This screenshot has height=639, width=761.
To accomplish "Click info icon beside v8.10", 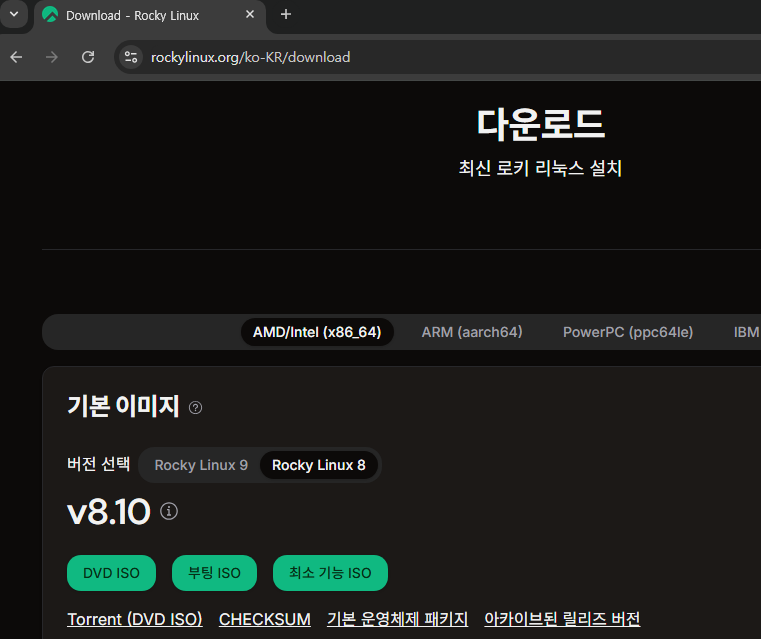I will click(x=169, y=511).
